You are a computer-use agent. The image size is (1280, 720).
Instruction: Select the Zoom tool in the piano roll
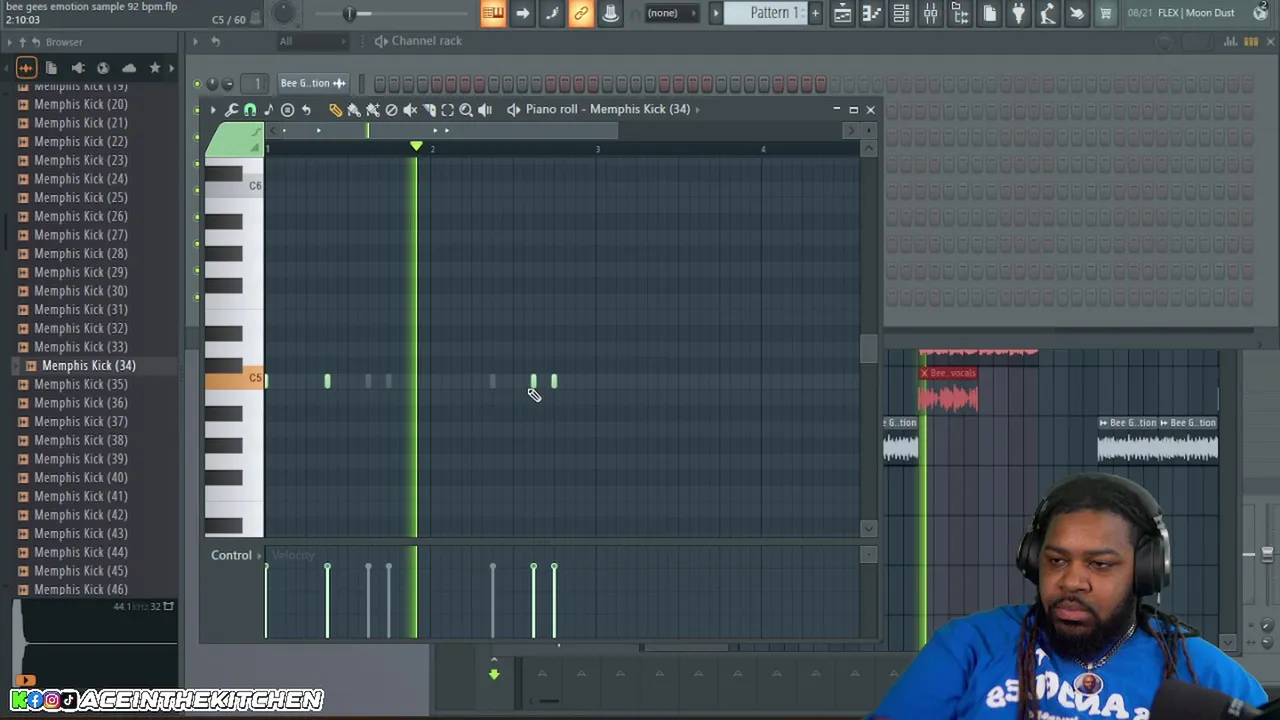tap(466, 110)
